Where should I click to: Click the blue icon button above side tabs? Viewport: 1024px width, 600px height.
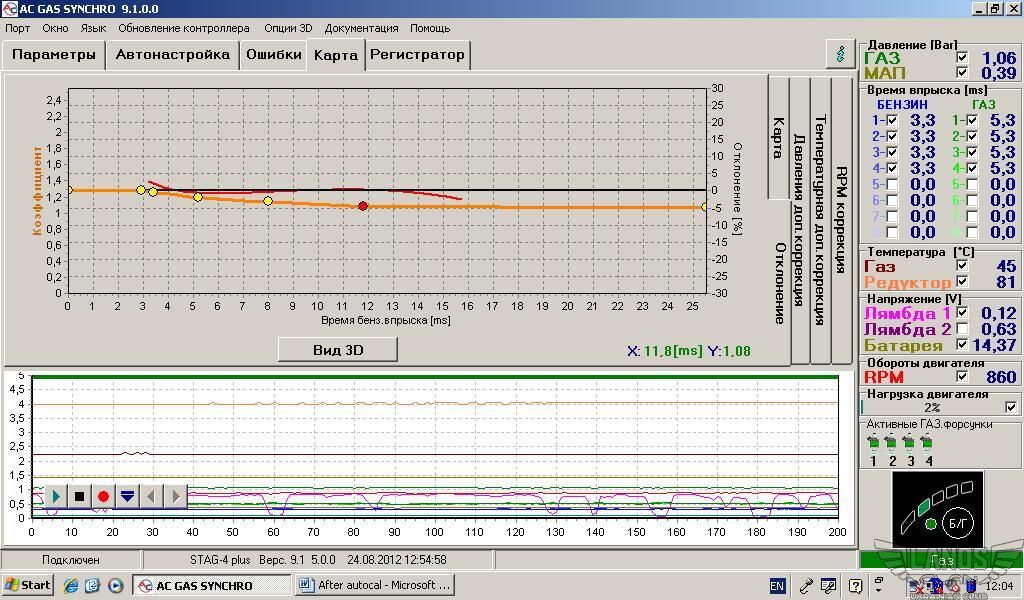841,53
